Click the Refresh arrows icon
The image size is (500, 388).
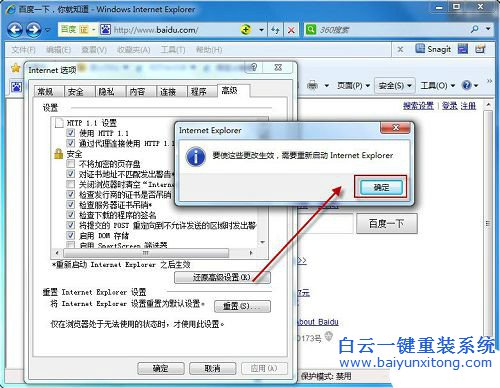[x=275, y=30]
